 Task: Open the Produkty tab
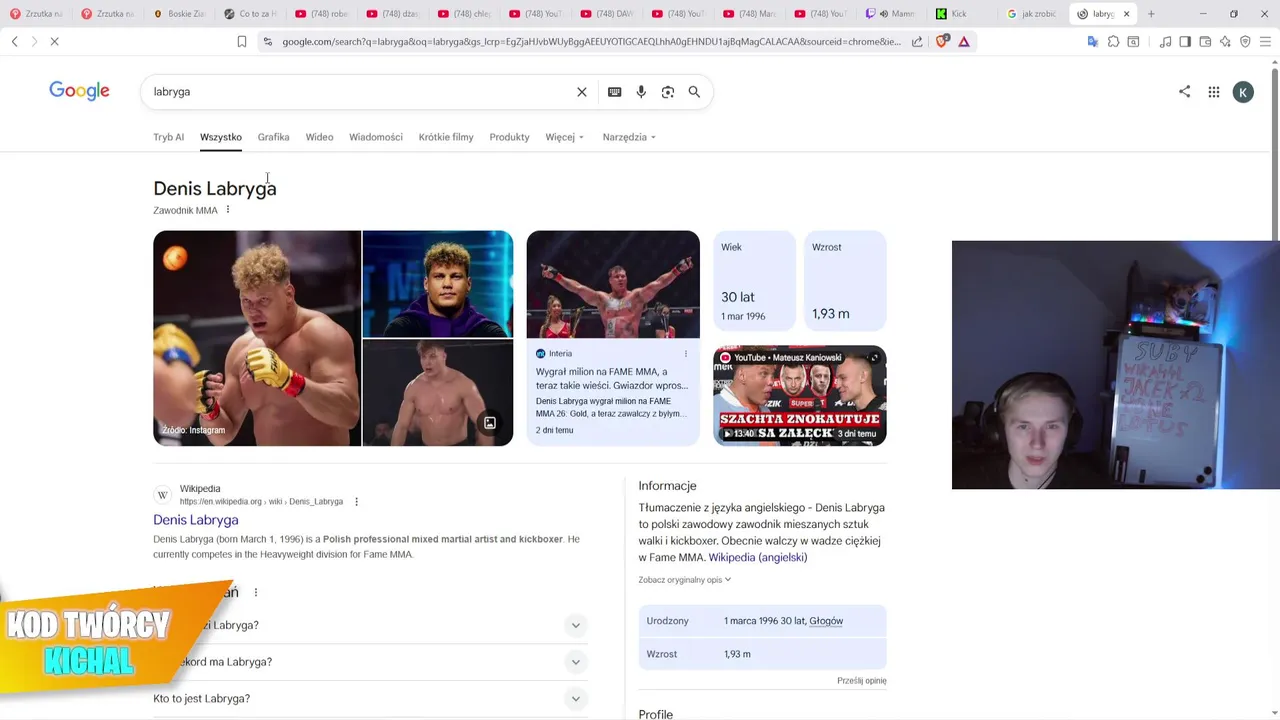509,137
